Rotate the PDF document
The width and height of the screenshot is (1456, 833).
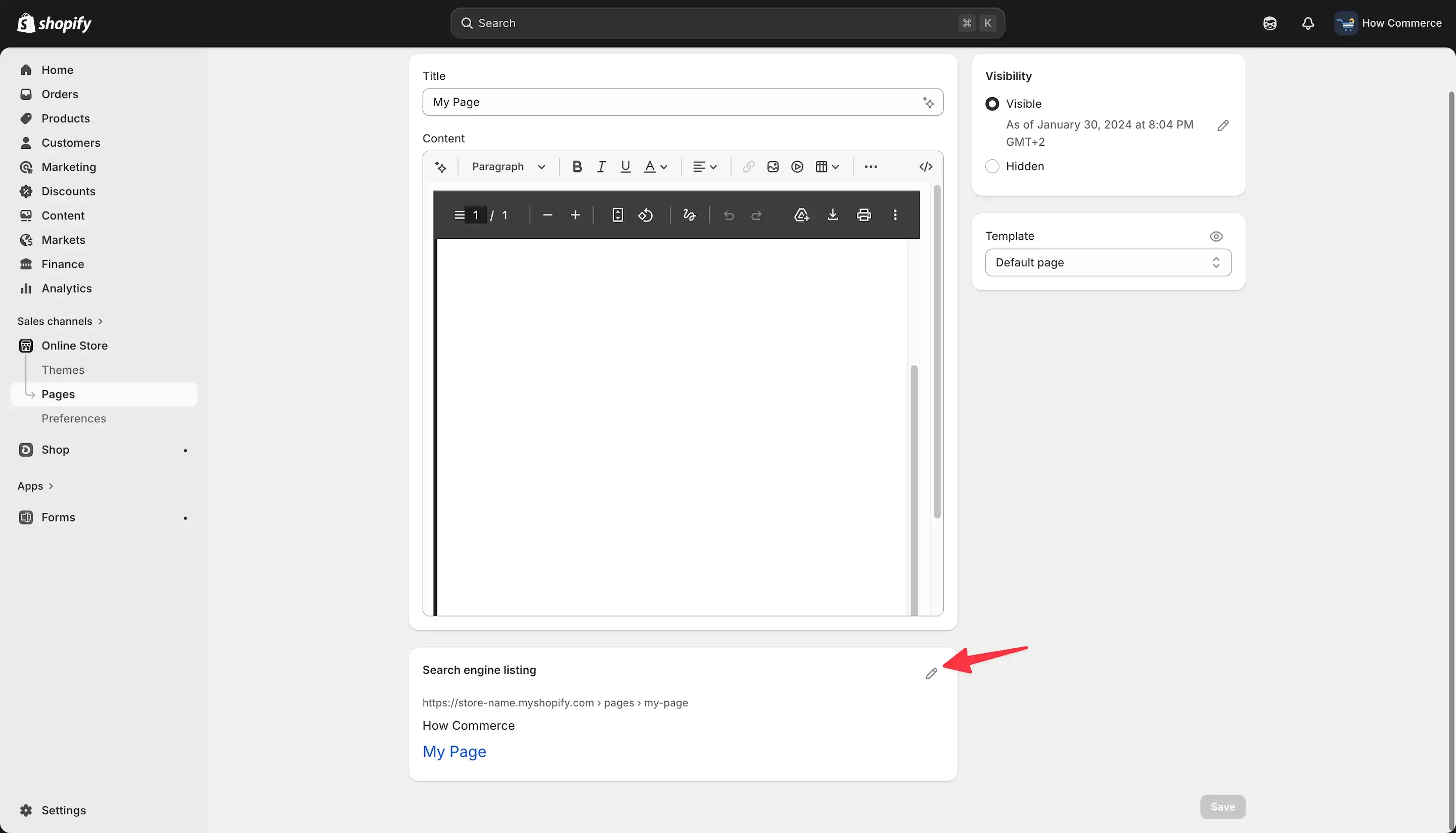pos(646,215)
